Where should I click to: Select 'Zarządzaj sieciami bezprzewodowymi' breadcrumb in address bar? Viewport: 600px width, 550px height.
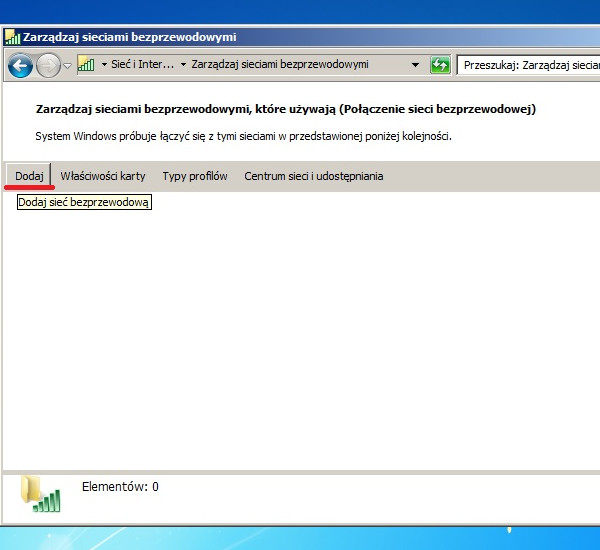click(x=279, y=65)
